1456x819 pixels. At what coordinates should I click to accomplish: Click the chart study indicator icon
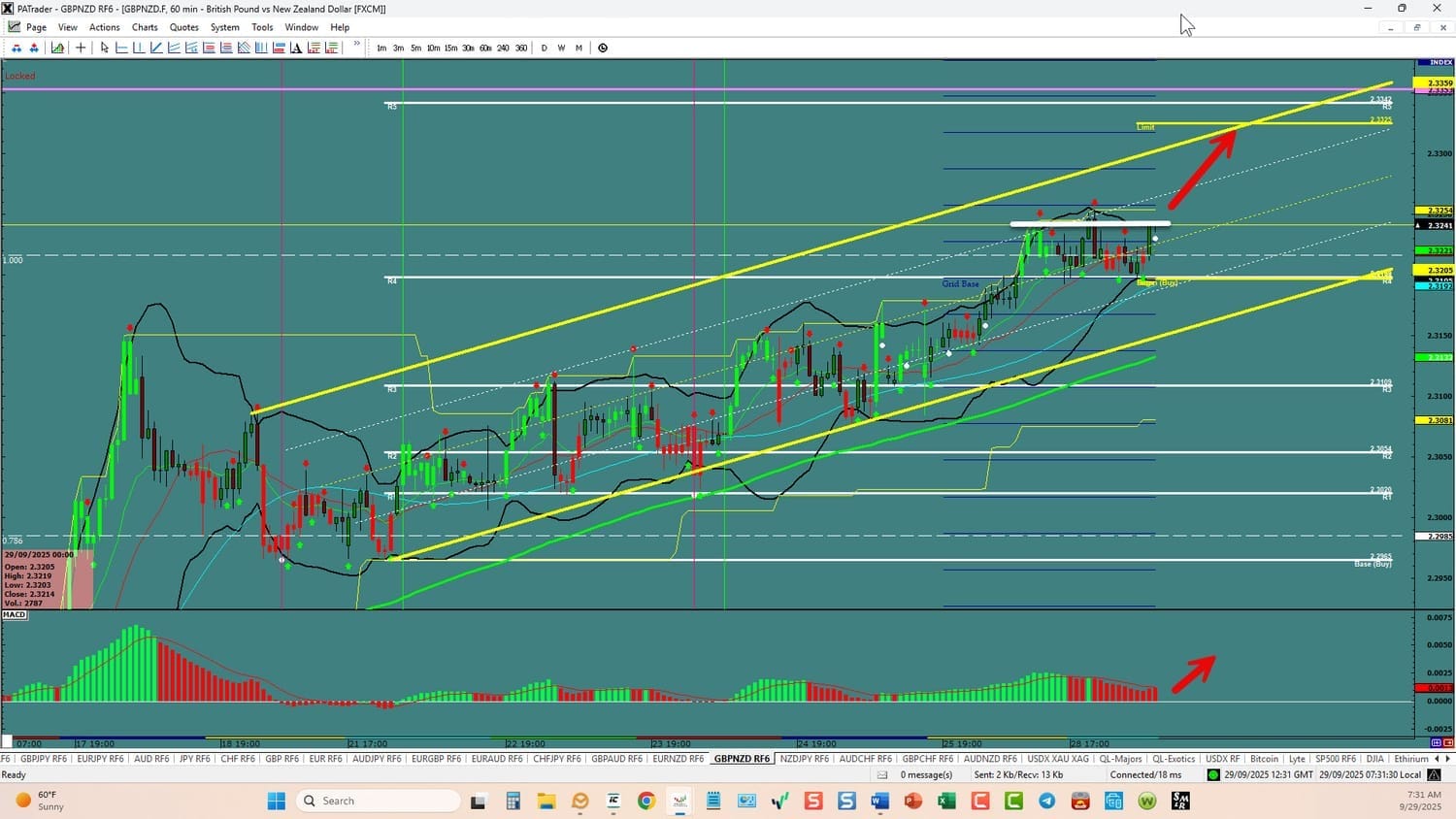coord(58,48)
